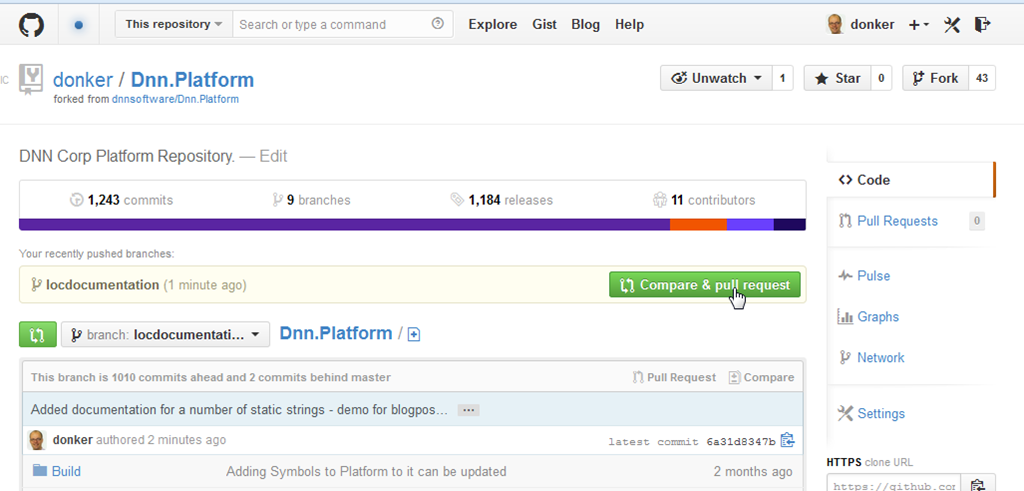The height and width of the screenshot is (491, 1024).
Task: Expand commit message ellipsis button
Action: click(468, 410)
